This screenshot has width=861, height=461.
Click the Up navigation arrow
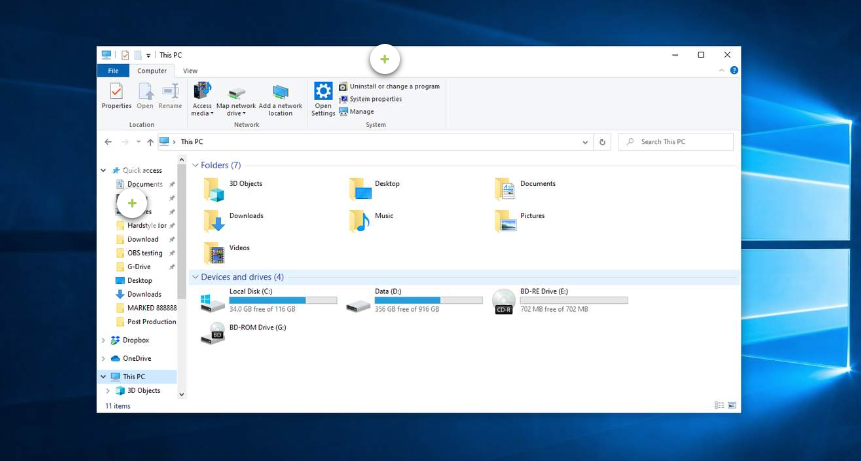click(x=150, y=142)
